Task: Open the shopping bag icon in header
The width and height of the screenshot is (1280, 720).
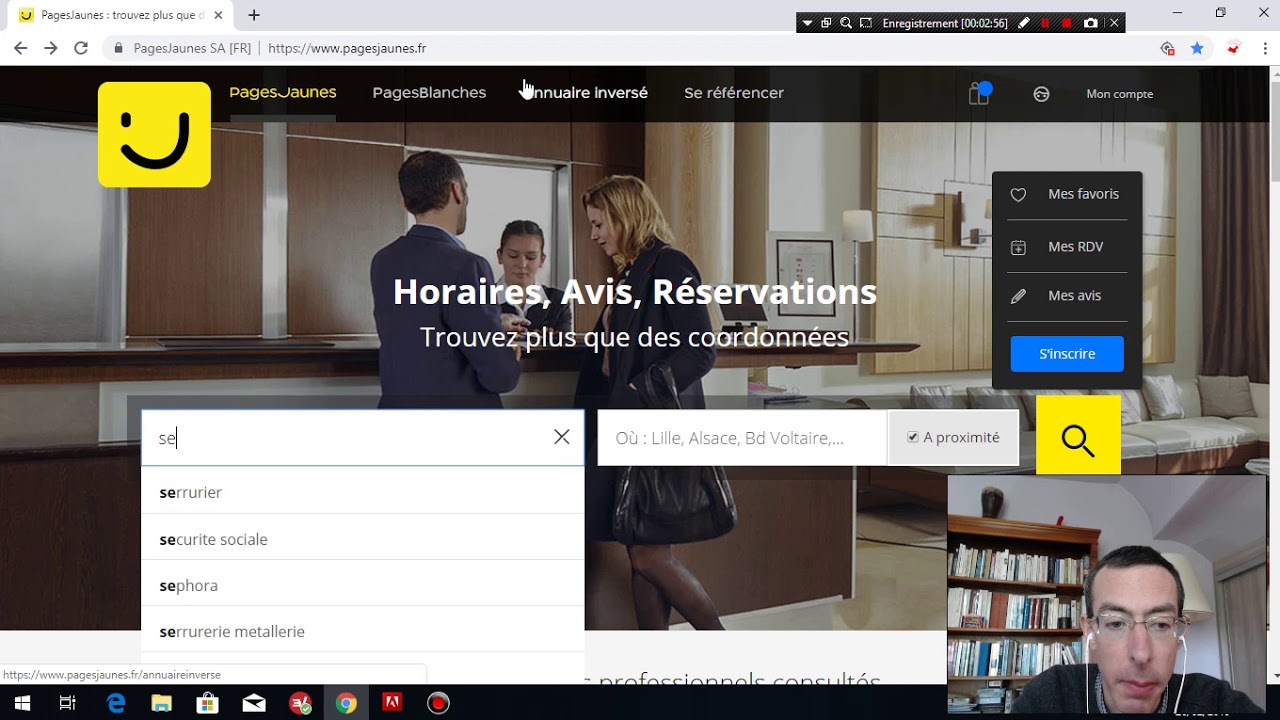Action: (x=979, y=93)
